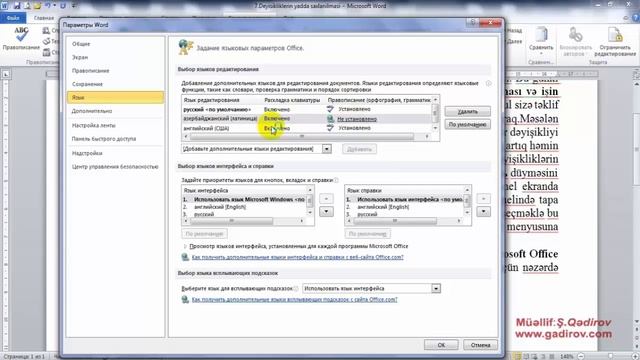Click the Не установлено link
Image resolution: width=640 pixels, height=360 pixels.
(x=357, y=119)
